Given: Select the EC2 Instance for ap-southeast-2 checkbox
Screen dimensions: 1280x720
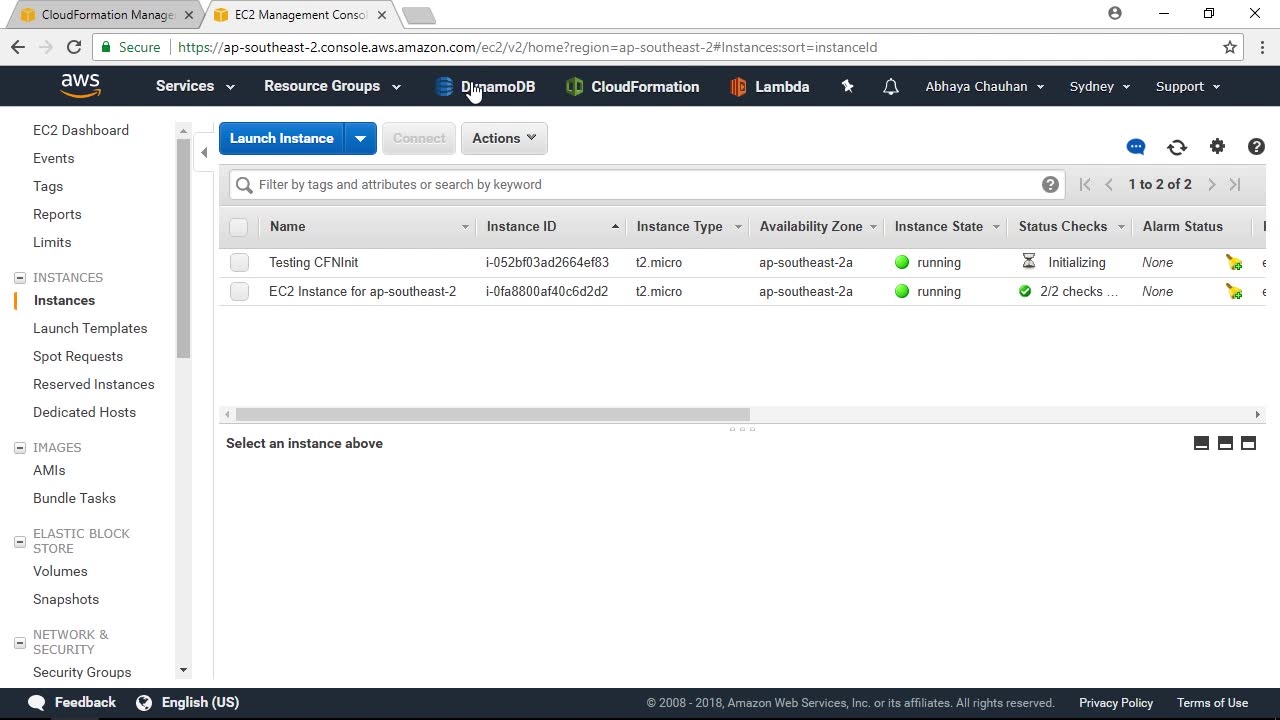Looking at the screenshot, I should [x=239, y=291].
